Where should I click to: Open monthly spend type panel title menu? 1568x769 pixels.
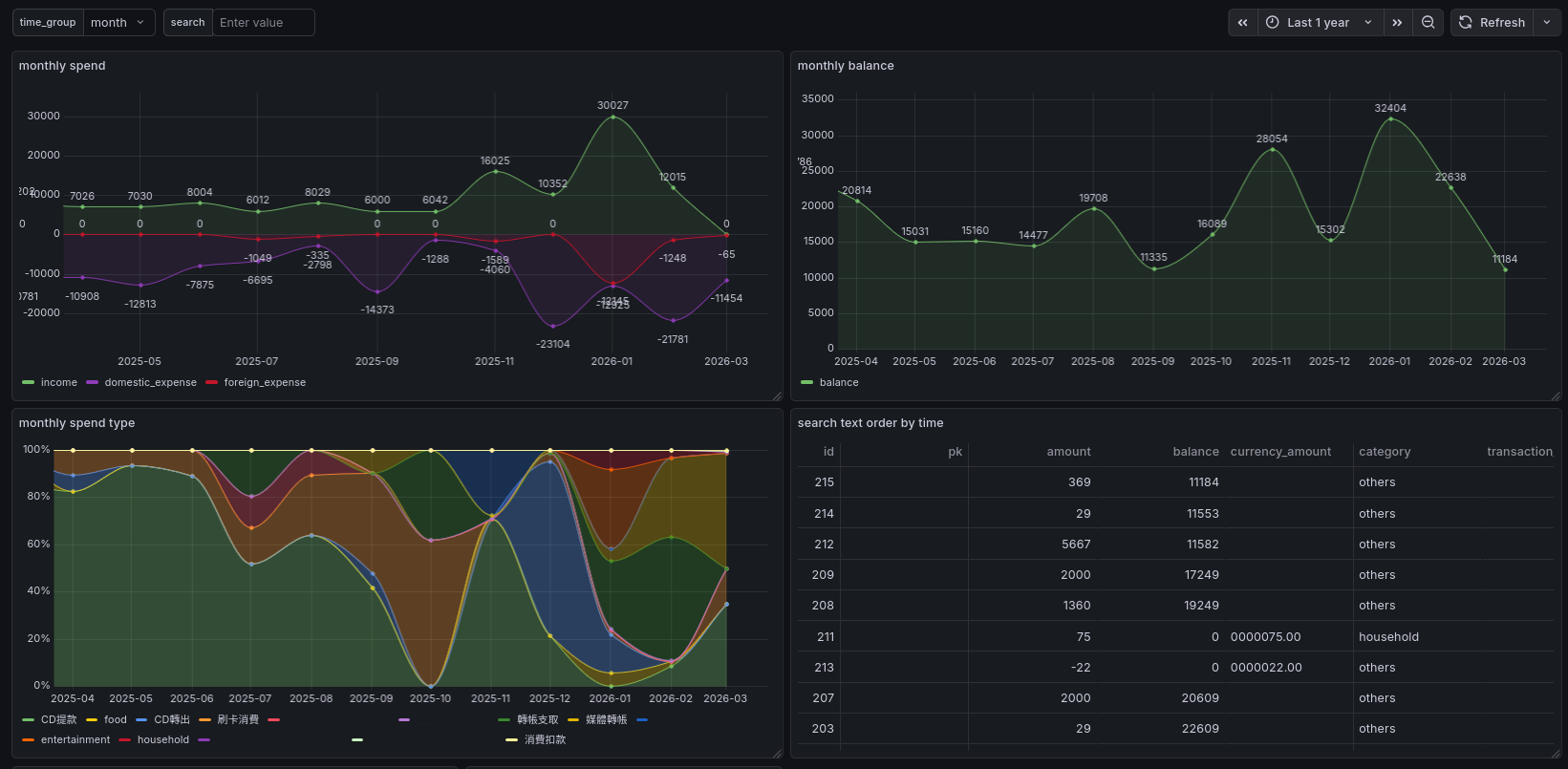[76, 423]
